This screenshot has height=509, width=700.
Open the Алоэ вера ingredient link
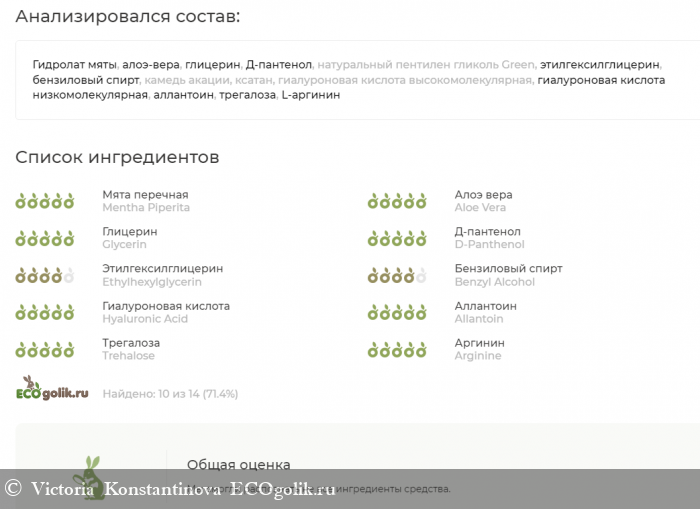pyautogui.click(x=483, y=195)
